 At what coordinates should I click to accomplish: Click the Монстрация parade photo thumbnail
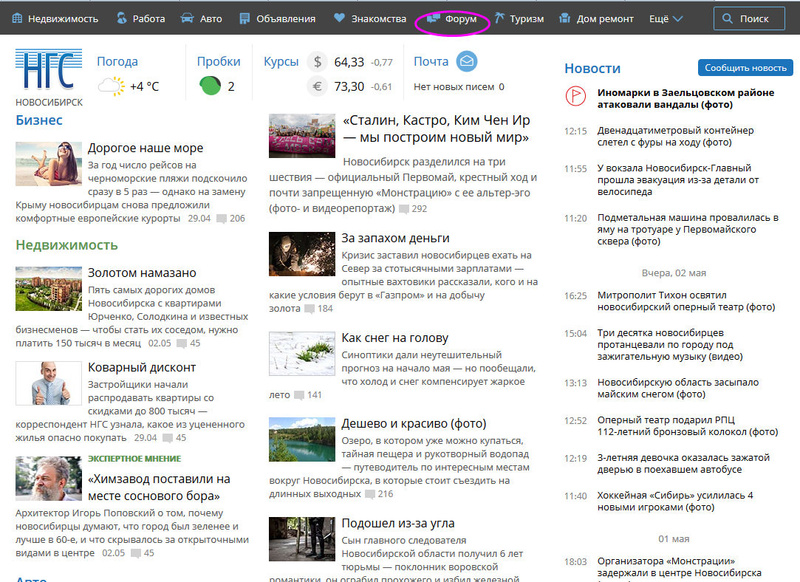click(x=301, y=136)
